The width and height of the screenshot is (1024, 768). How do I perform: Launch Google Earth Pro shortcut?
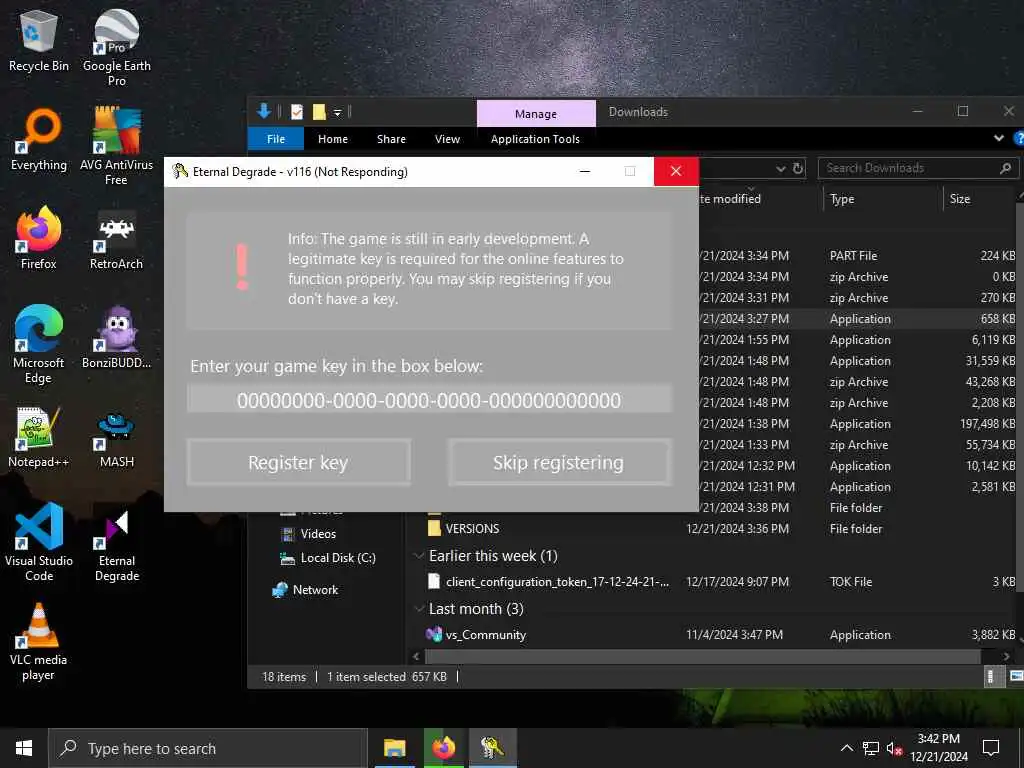point(116,47)
